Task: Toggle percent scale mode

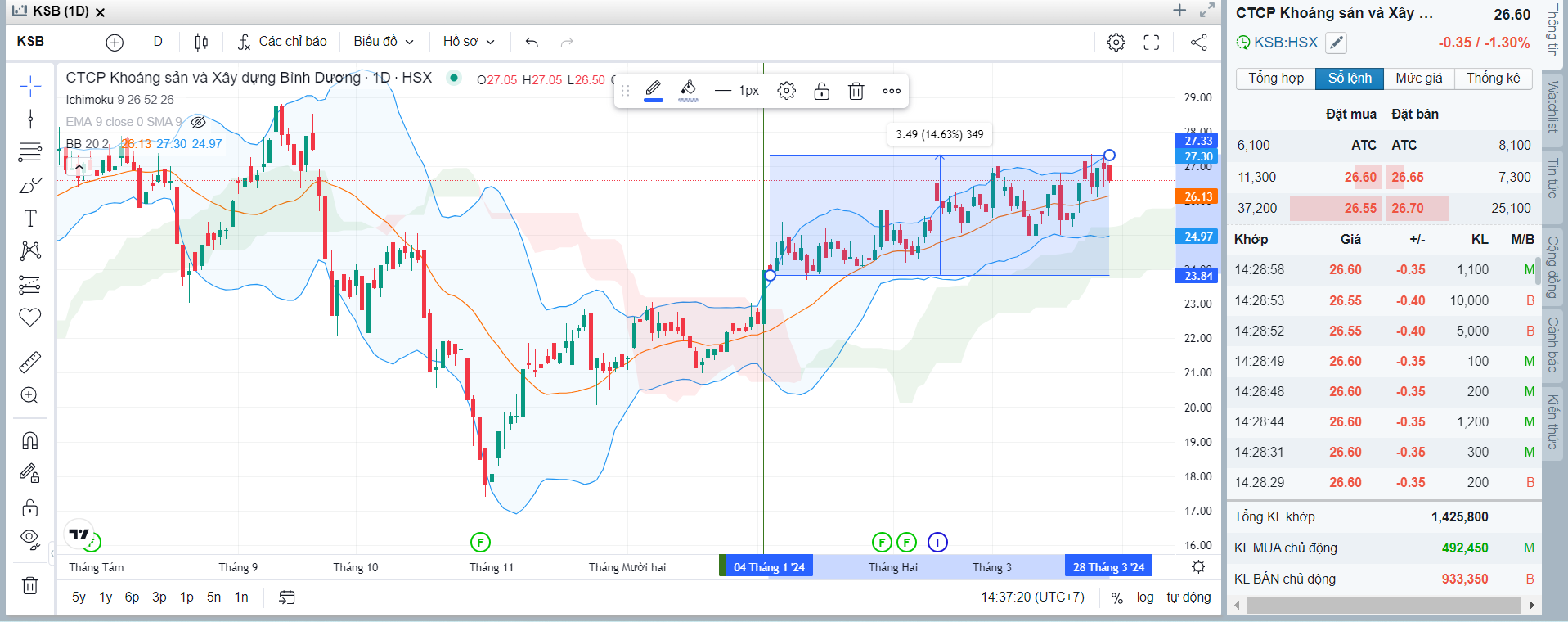Action: (1116, 597)
